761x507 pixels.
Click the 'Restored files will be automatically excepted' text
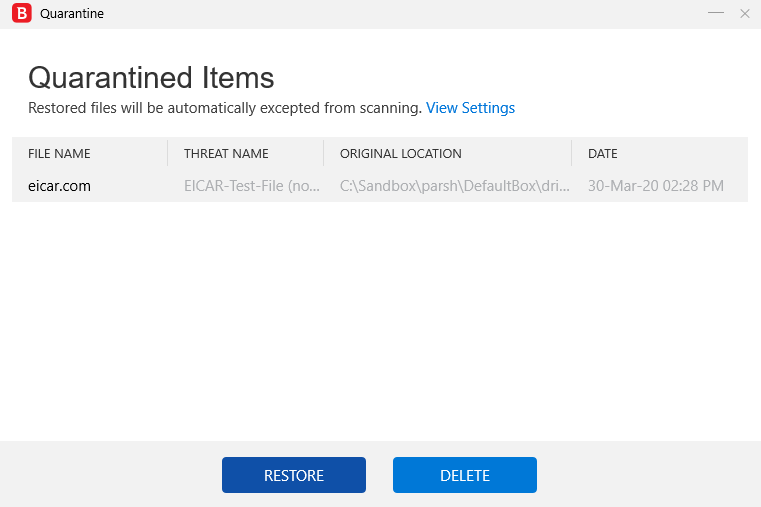tap(224, 108)
